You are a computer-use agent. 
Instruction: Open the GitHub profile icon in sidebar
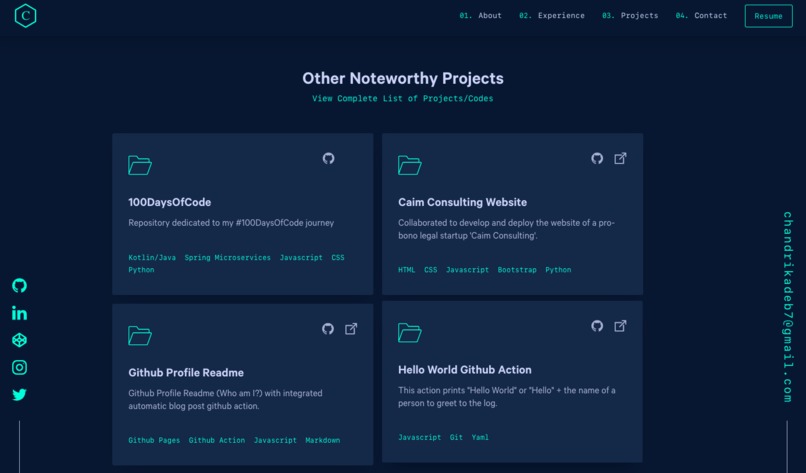tap(20, 285)
